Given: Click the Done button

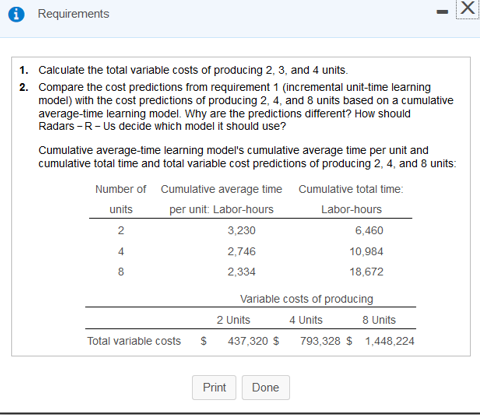Looking at the screenshot, I should 266,387.
